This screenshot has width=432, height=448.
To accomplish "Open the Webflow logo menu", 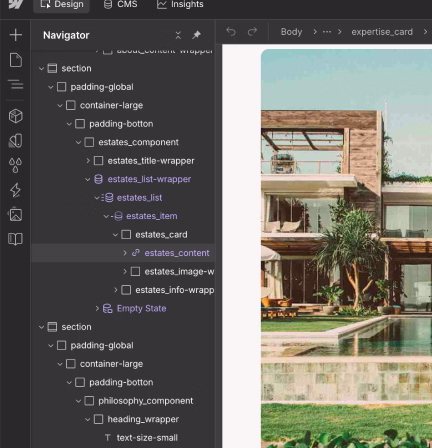I will click(16, 4).
